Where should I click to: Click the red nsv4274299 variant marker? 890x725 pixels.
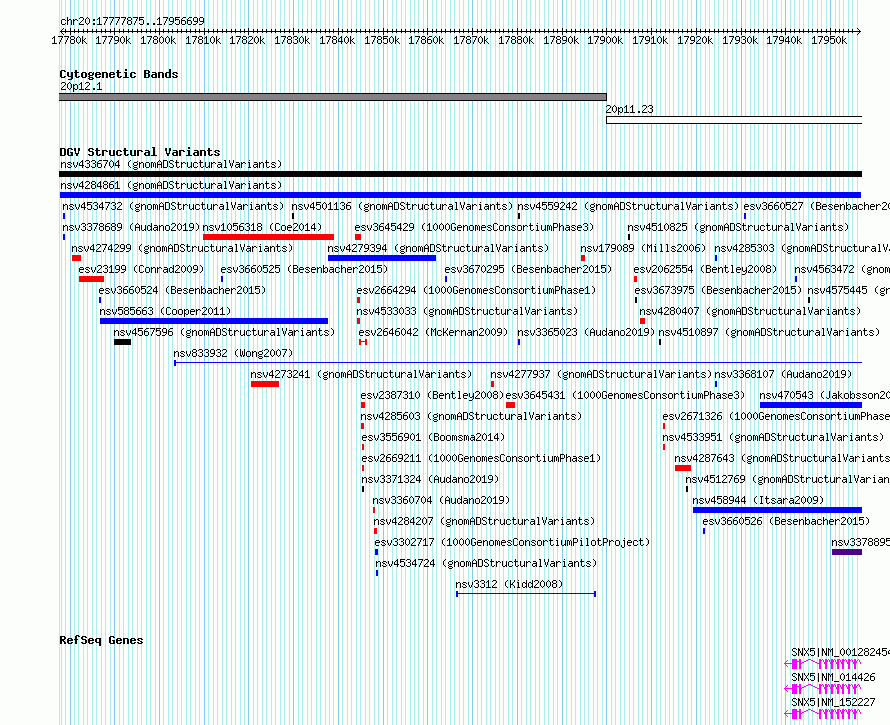76,258
